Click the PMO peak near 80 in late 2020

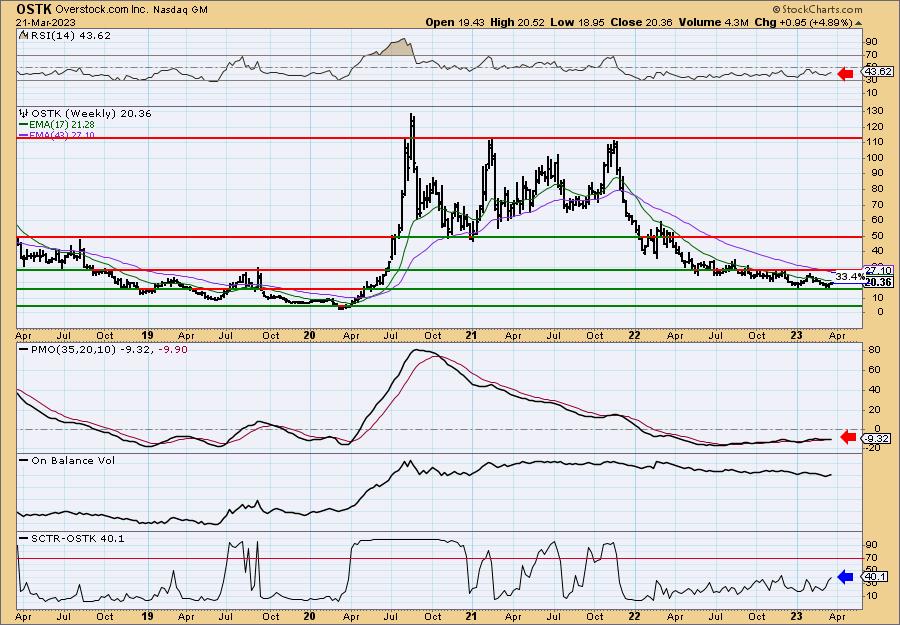(417, 351)
